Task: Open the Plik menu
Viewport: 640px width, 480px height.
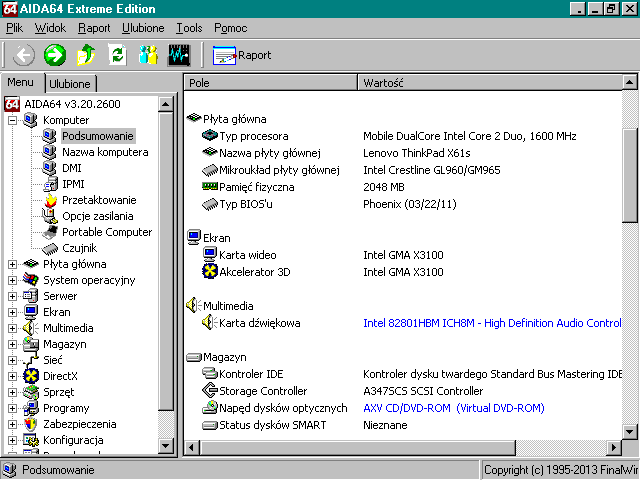Action: tap(14, 28)
